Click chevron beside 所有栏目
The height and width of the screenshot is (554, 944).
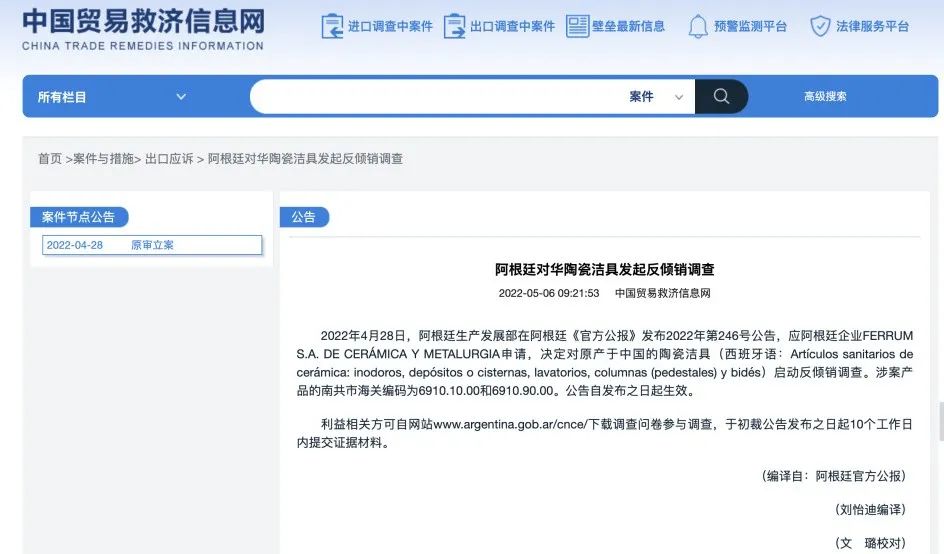181,97
